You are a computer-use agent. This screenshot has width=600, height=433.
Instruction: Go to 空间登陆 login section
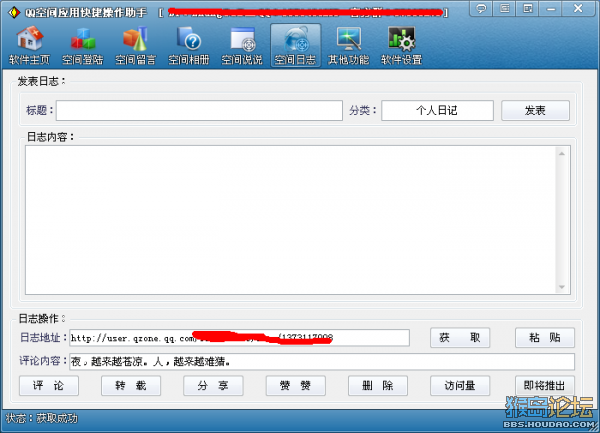click(x=82, y=45)
